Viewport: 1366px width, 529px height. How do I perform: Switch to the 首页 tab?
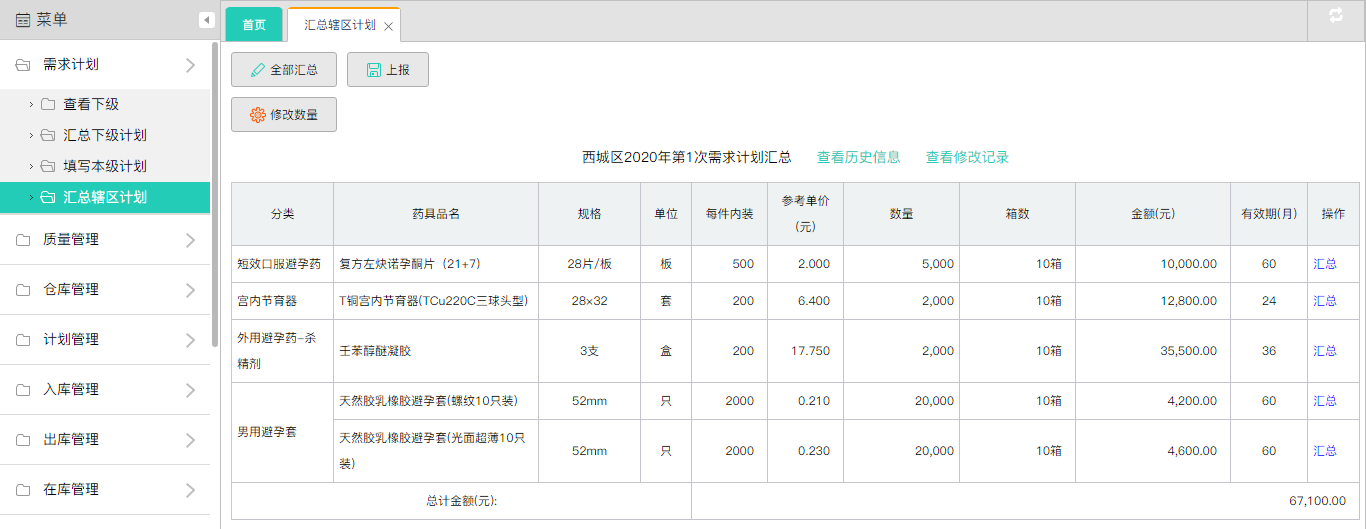(x=254, y=24)
